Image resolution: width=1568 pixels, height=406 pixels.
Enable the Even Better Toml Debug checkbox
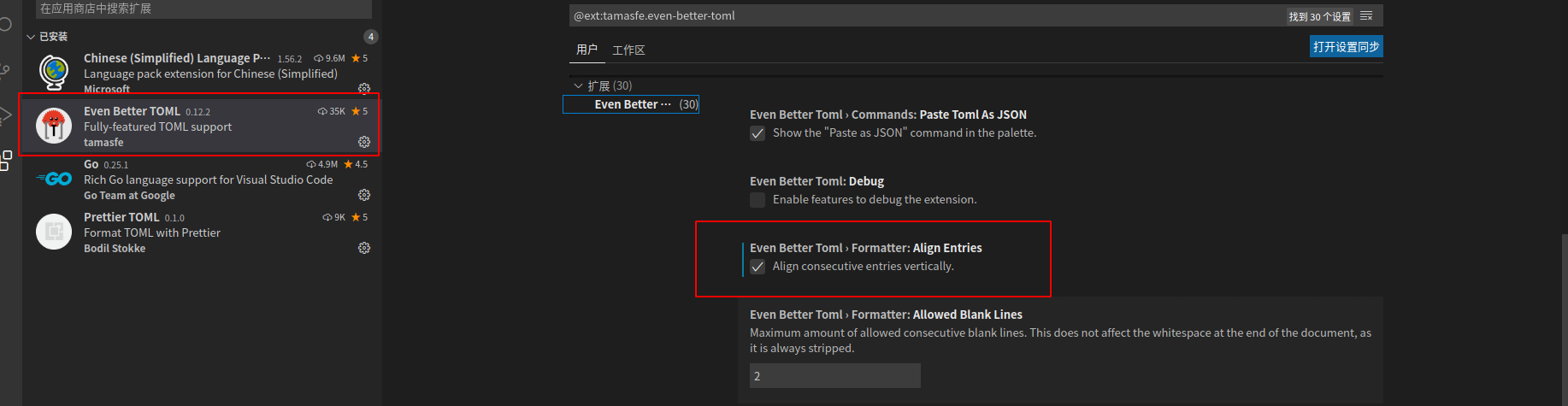coord(757,200)
